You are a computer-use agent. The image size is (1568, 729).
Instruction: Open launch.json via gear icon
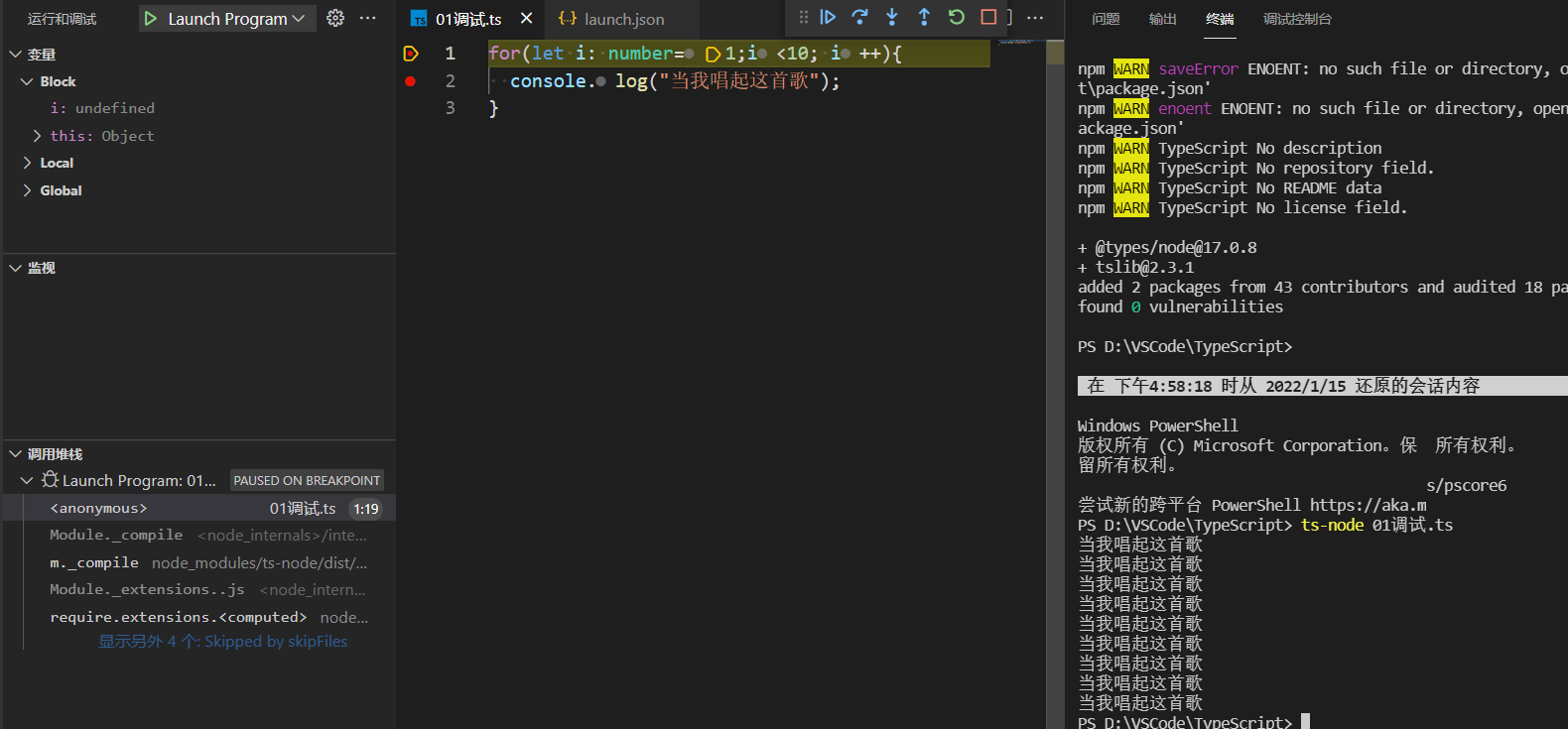point(335,18)
